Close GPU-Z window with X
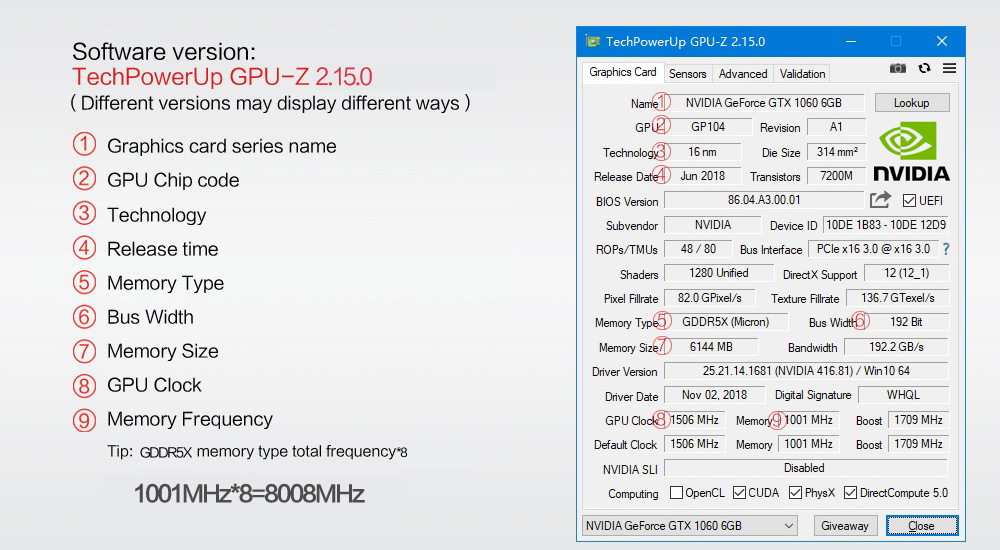1000x550 pixels. click(942, 41)
